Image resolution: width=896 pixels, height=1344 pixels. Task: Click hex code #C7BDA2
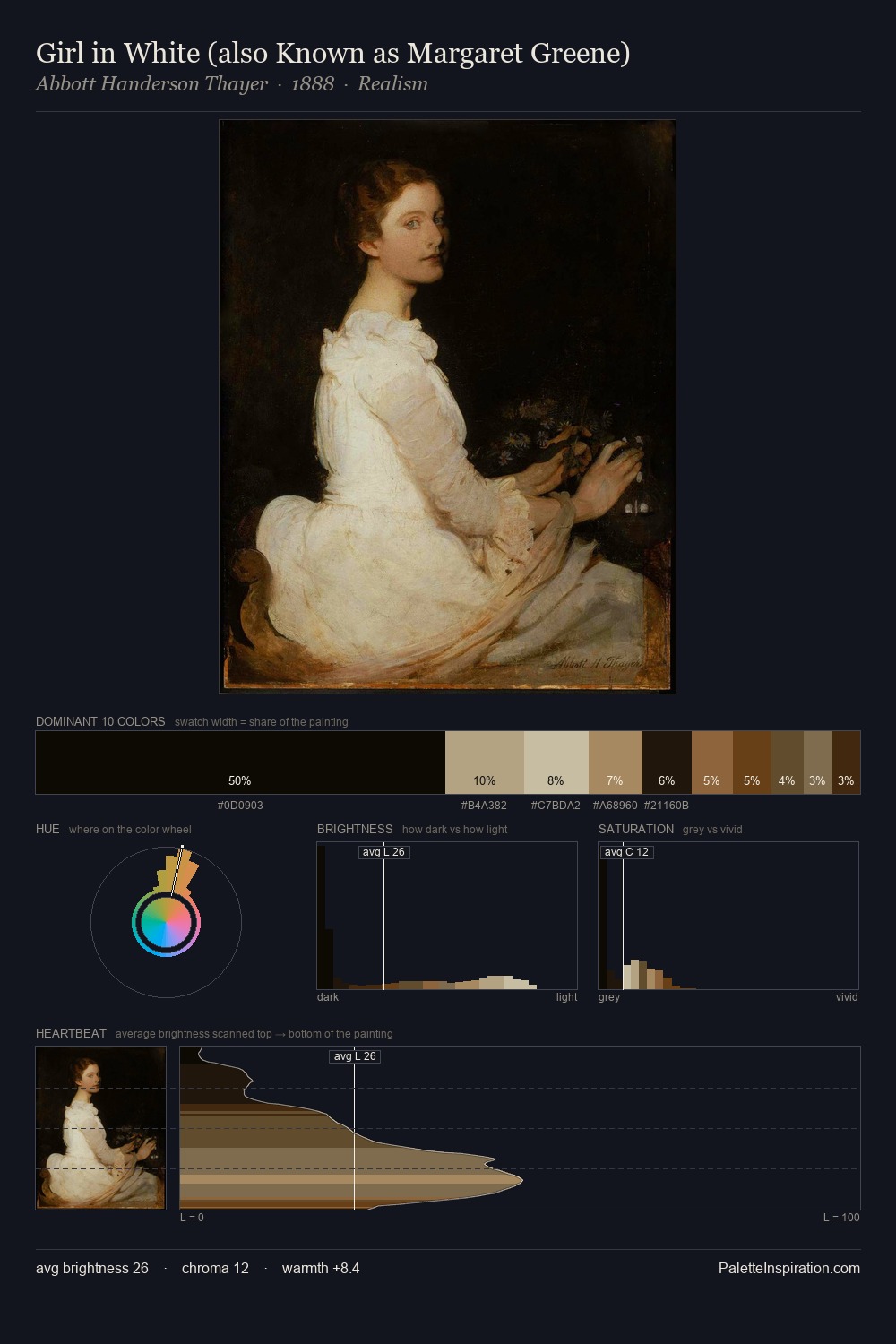pos(556,806)
